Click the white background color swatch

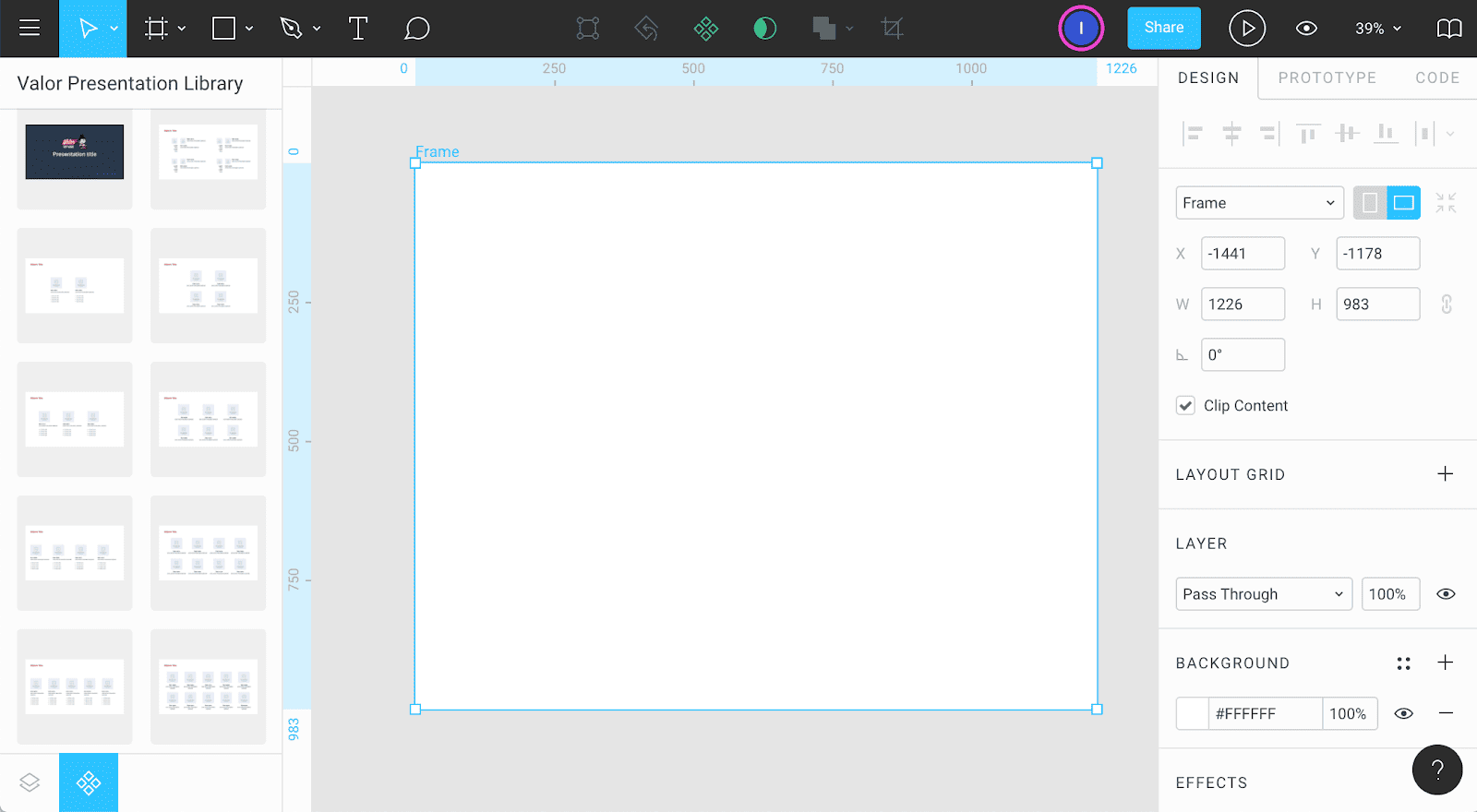point(1192,713)
